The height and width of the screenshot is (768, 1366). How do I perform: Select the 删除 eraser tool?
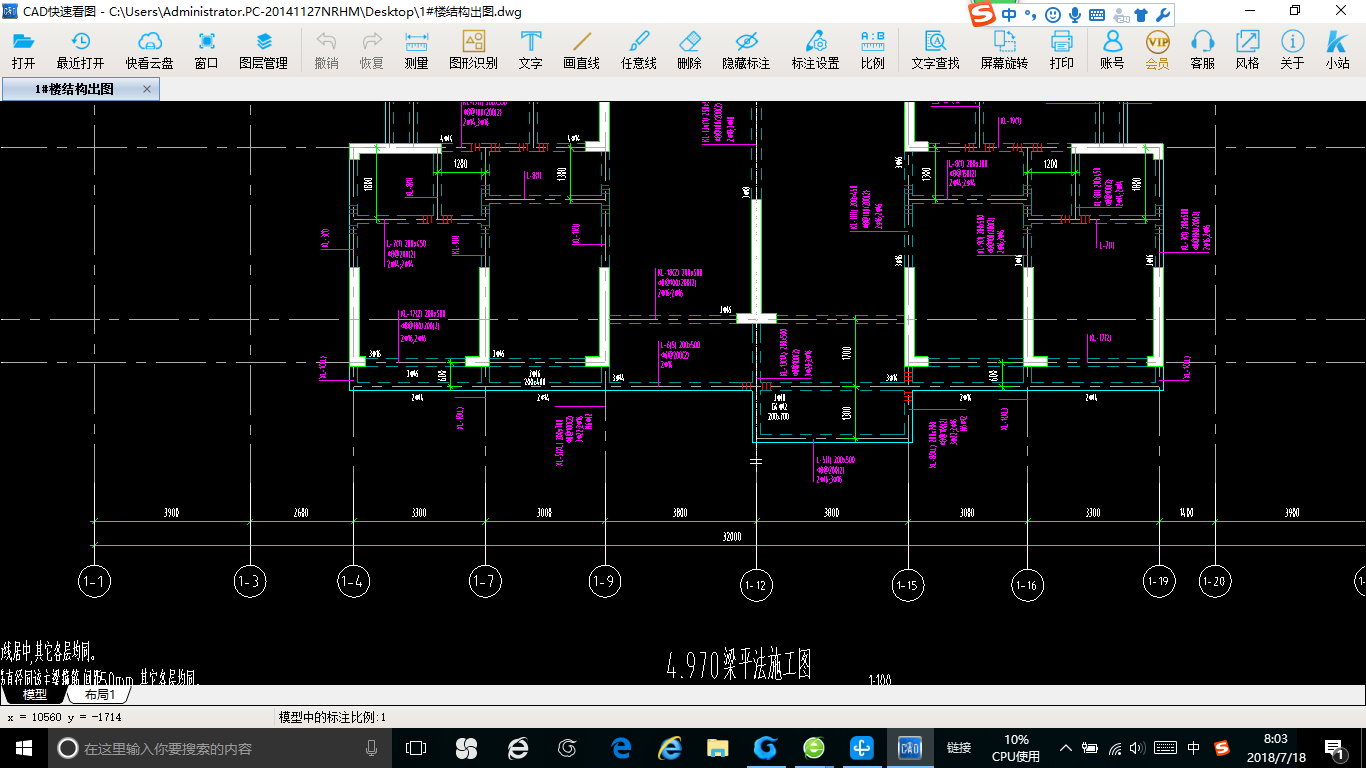pyautogui.click(x=689, y=49)
